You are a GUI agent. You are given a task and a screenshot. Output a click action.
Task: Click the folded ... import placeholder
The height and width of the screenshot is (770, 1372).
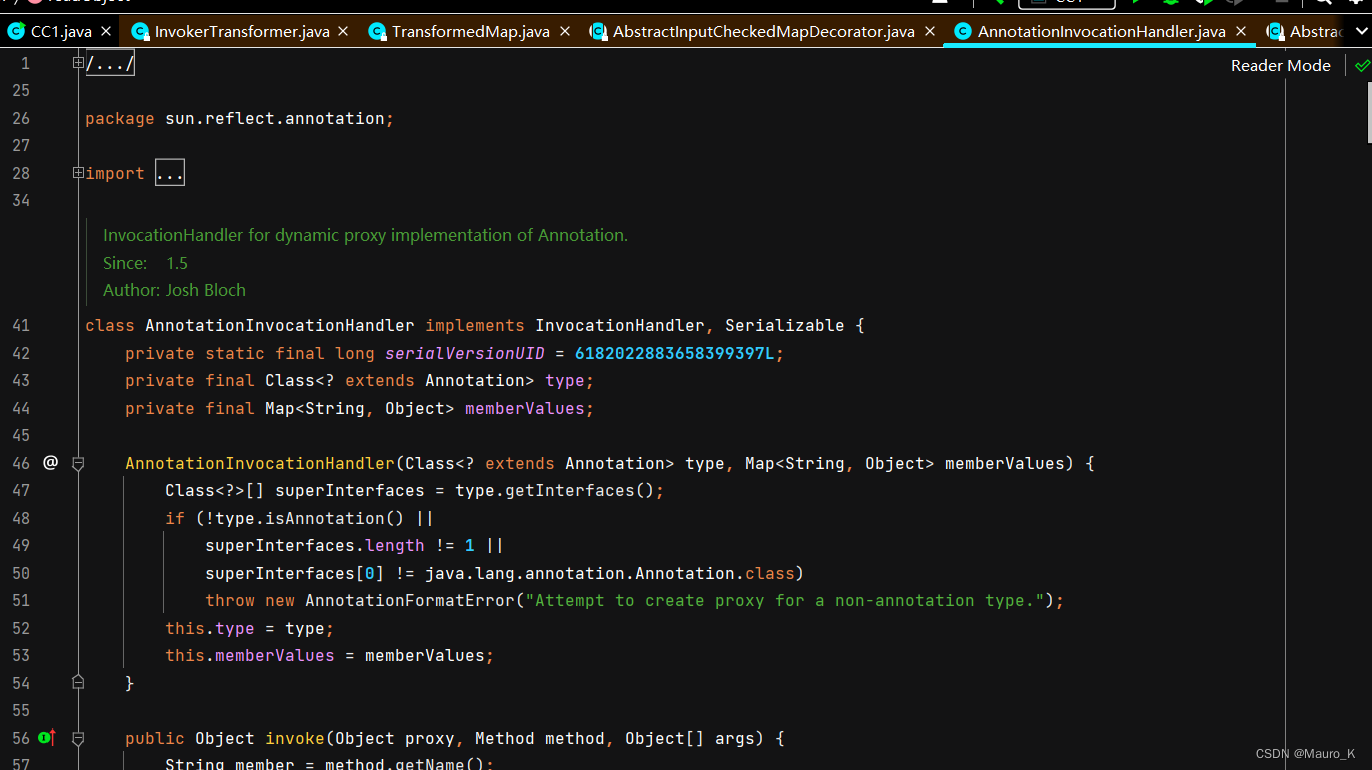(170, 173)
